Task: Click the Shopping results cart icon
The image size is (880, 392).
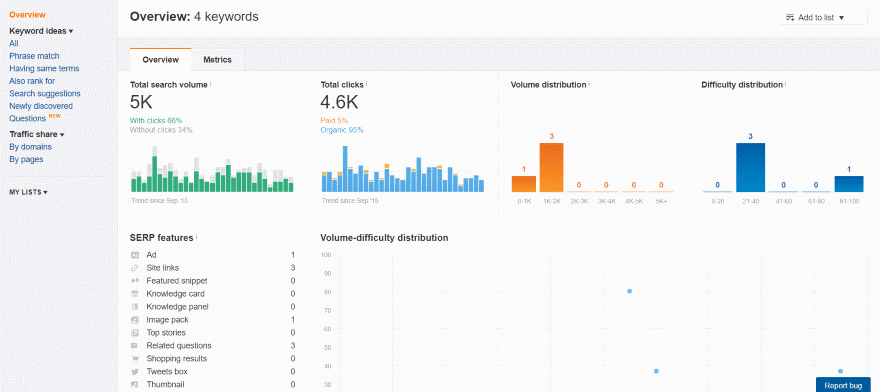Action: tap(135, 358)
